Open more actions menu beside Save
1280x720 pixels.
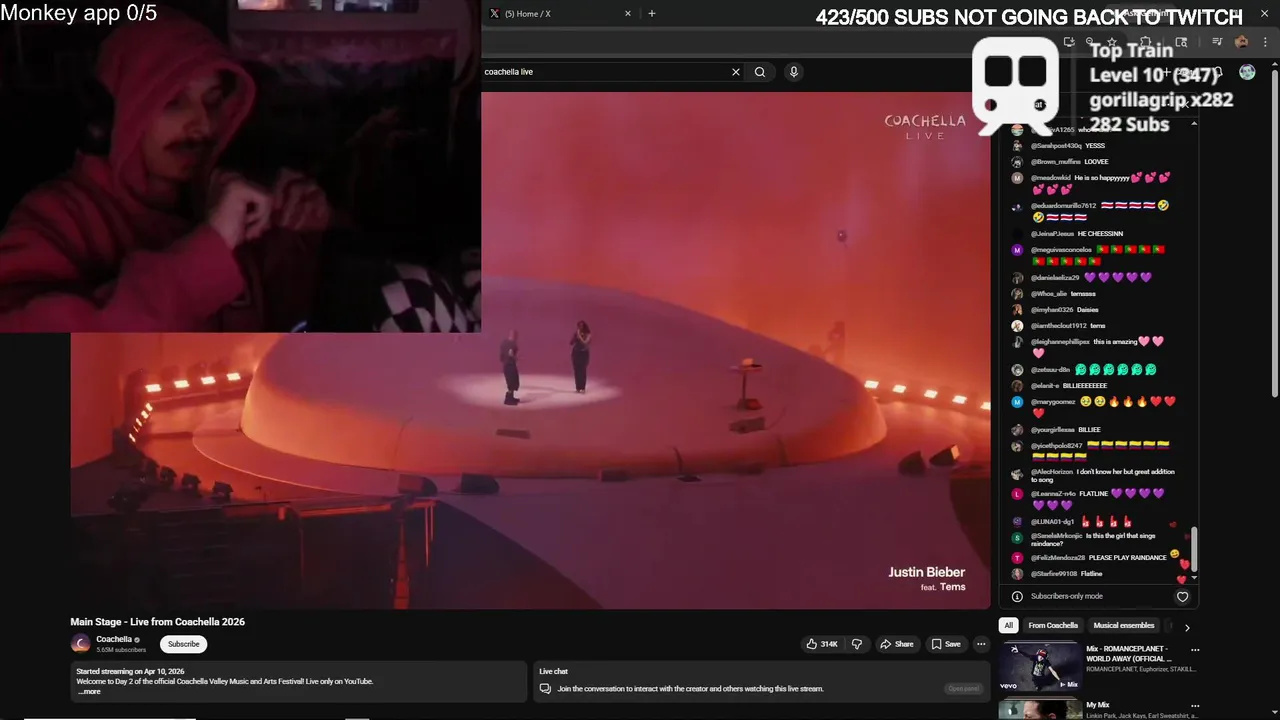(x=981, y=644)
